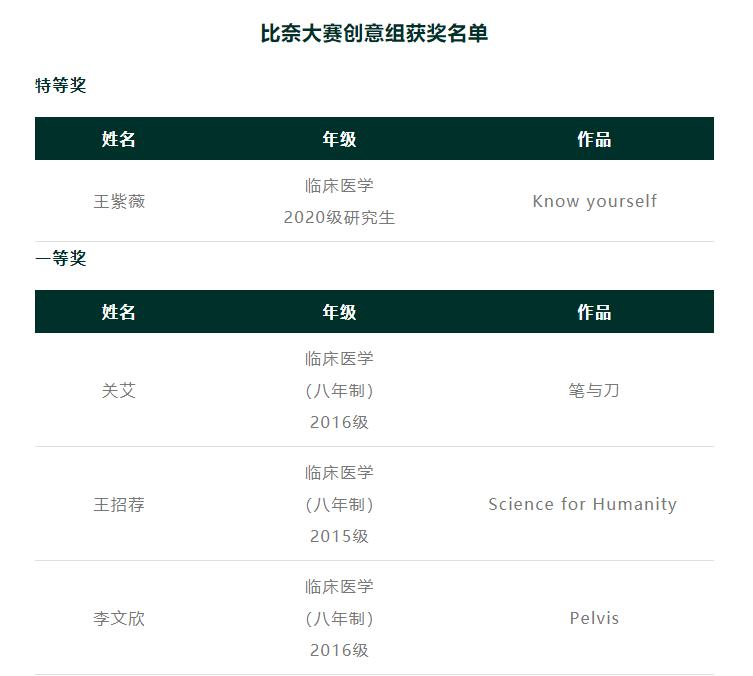753x676 pixels.
Task: Click 2016级 in 关艾's row
Action: (339, 422)
